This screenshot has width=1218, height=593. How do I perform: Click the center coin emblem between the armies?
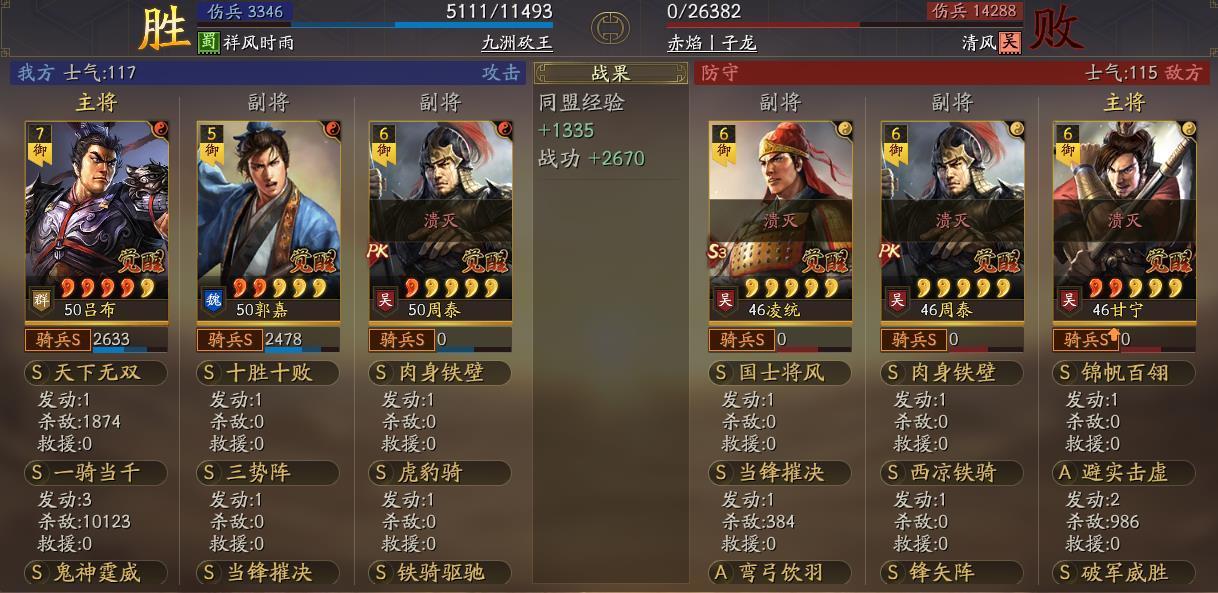tap(610, 28)
